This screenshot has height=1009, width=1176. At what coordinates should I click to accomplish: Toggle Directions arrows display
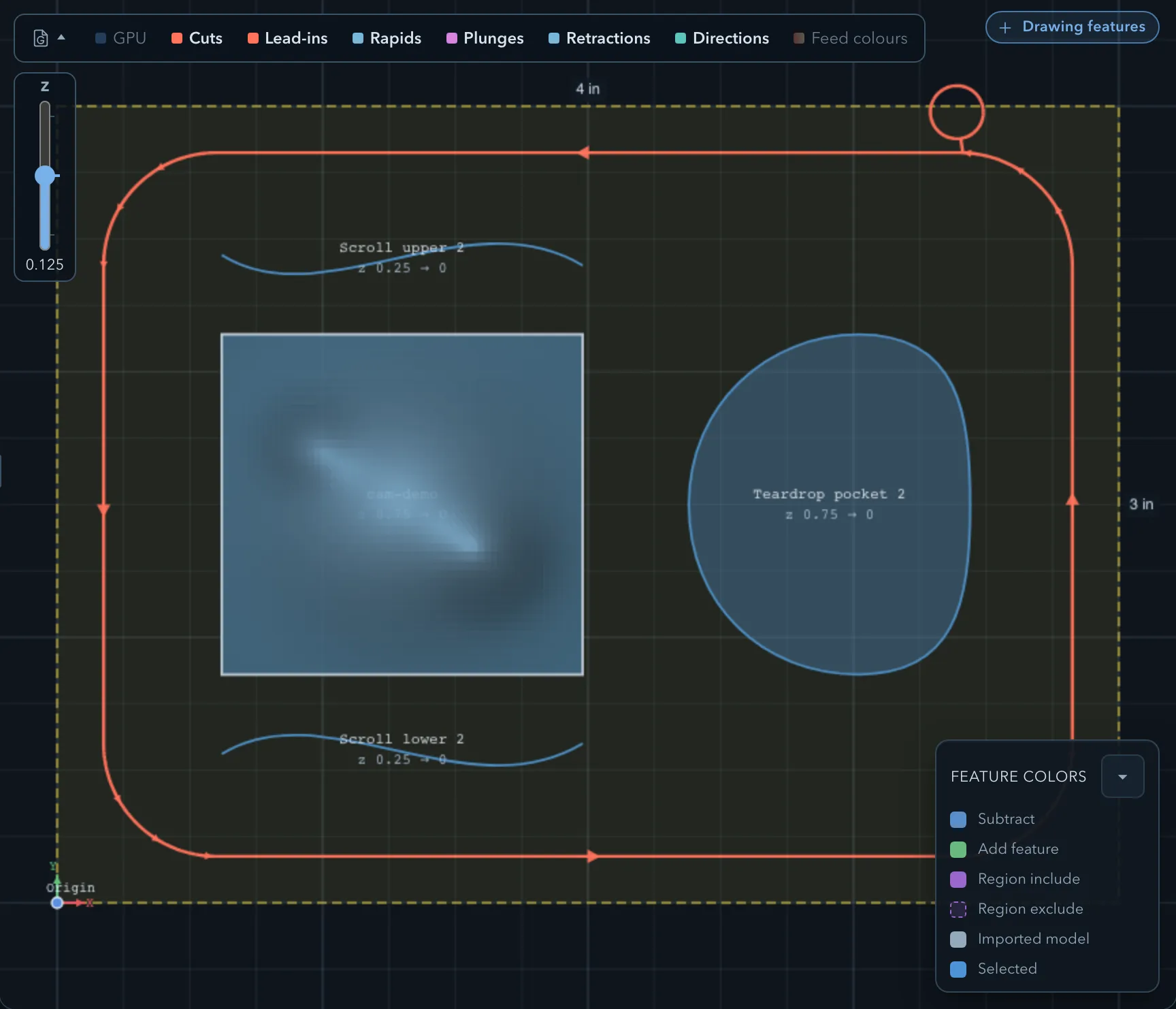click(721, 38)
